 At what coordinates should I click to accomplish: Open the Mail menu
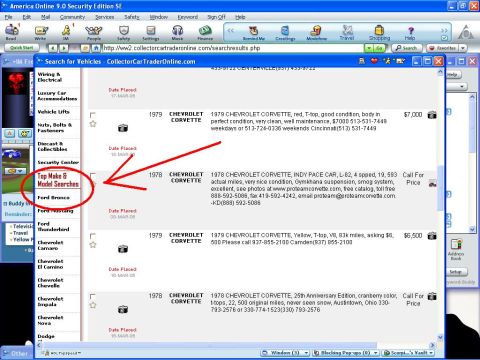pyautogui.click(x=45, y=17)
